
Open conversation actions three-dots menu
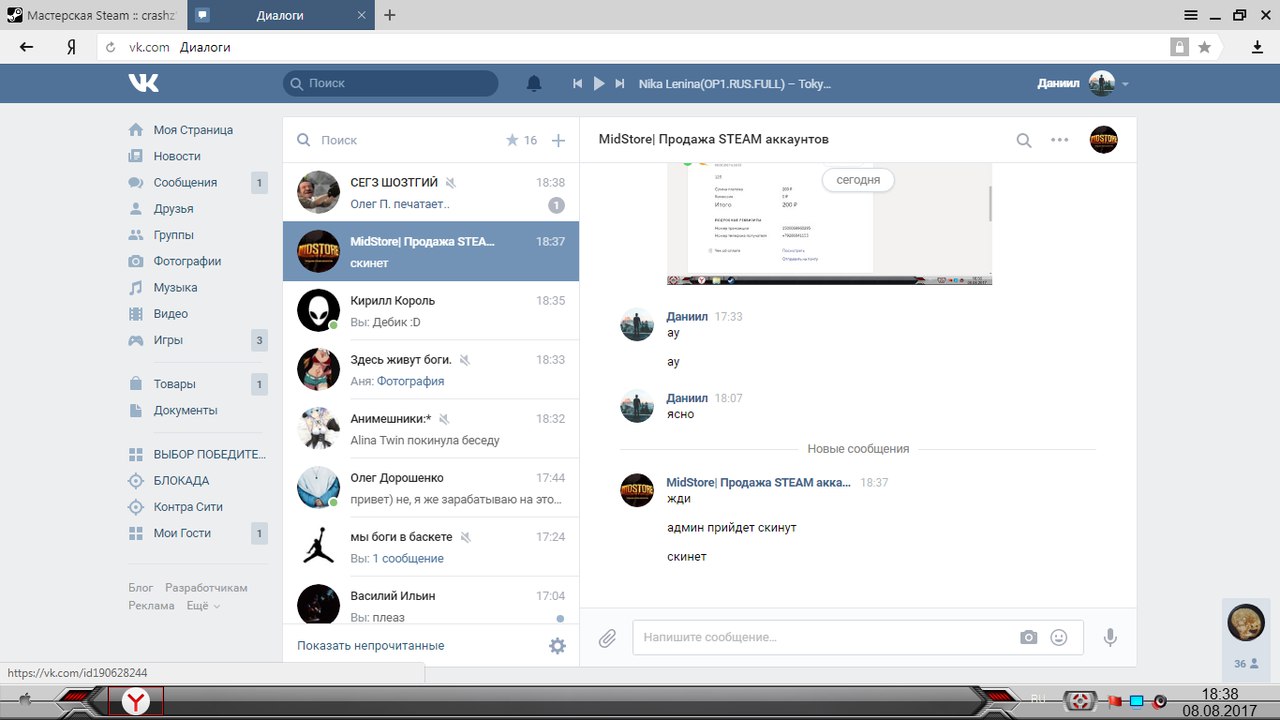[1060, 140]
